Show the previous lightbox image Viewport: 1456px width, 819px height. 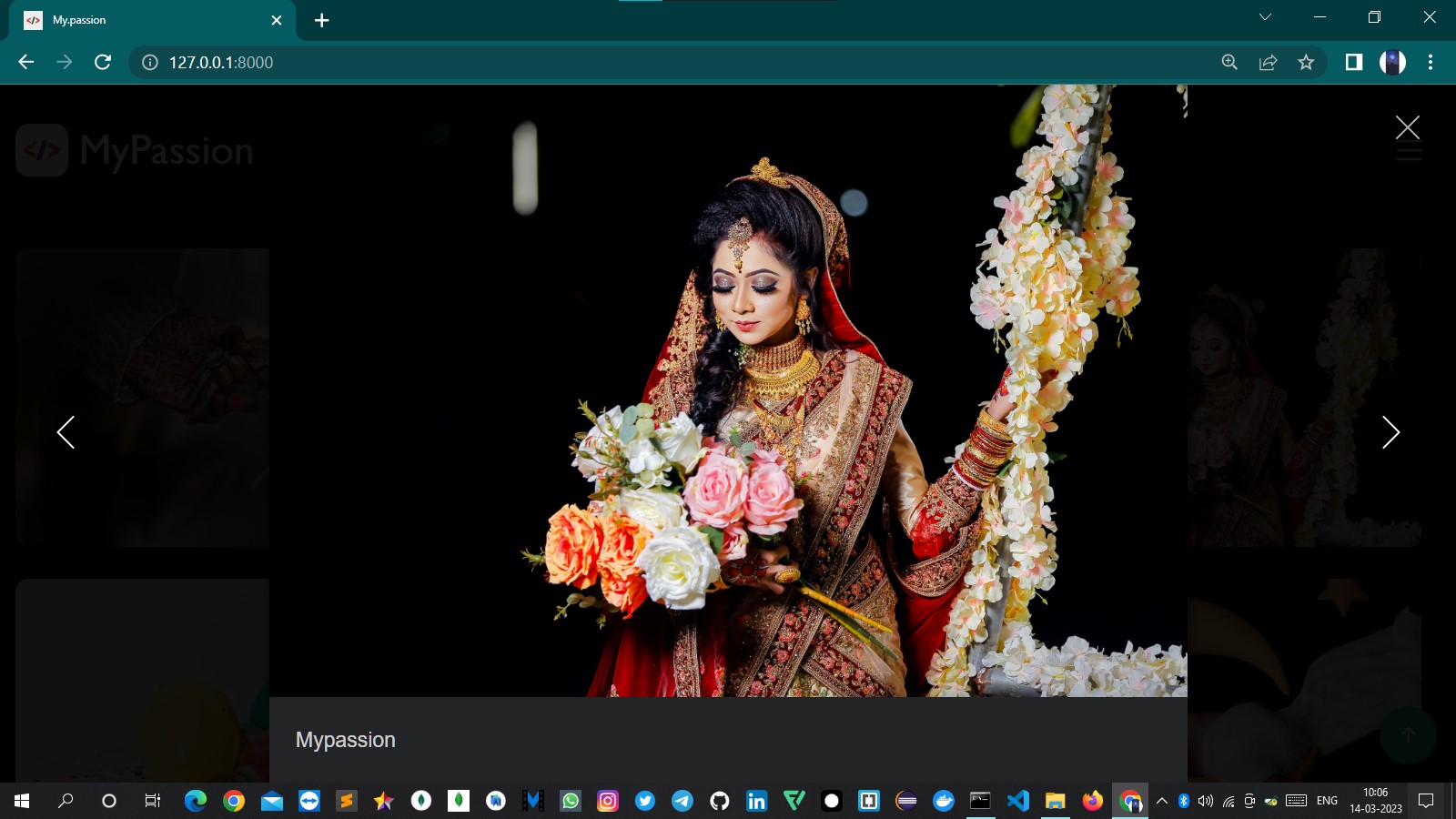click(66, 432)
